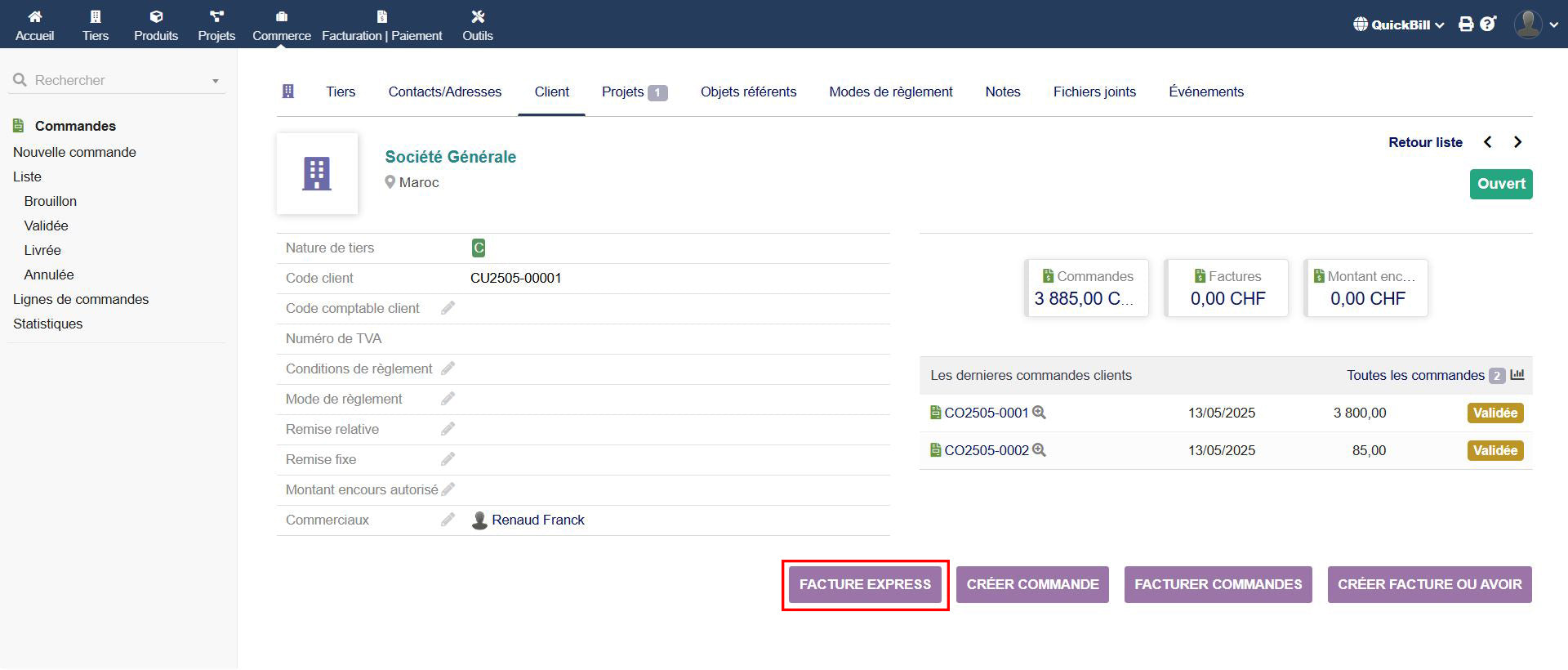Viewport: 1568px width, 670px height.
Task: Preview order CO2505-0002 magnifier icon
Action: point(1039,450)
